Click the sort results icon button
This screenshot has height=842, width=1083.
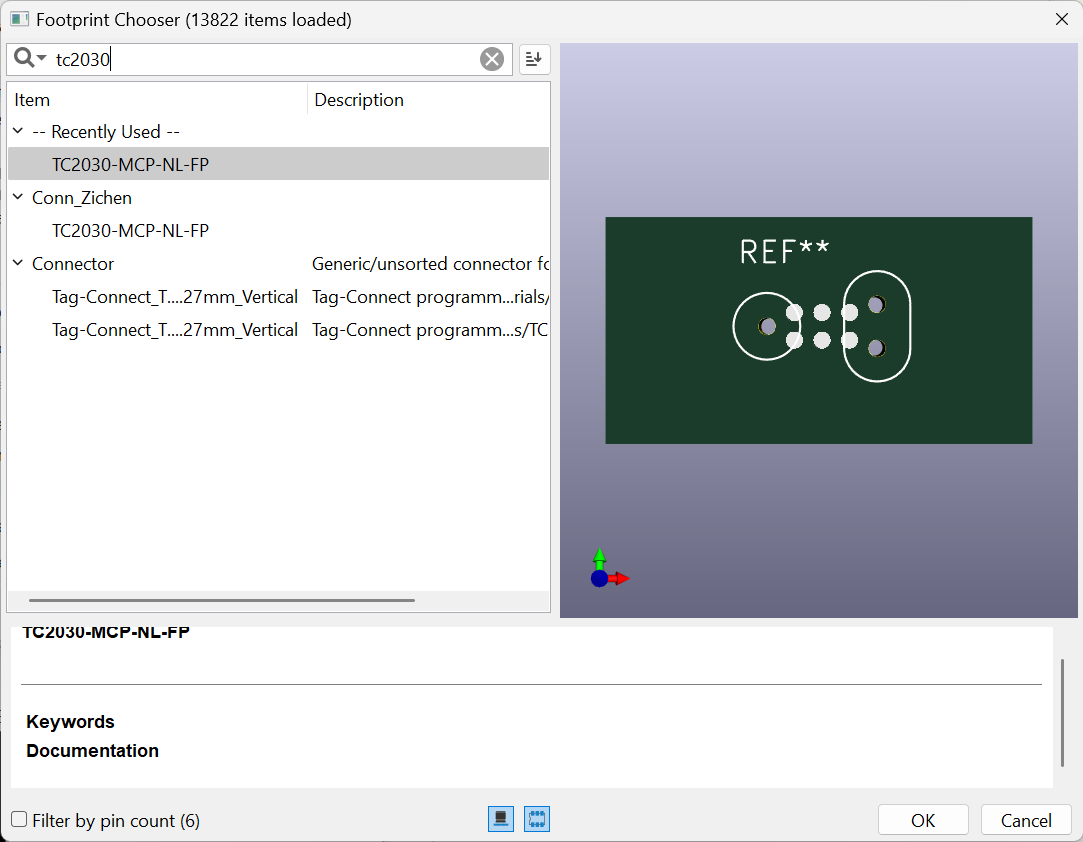(x=535, y=60)
